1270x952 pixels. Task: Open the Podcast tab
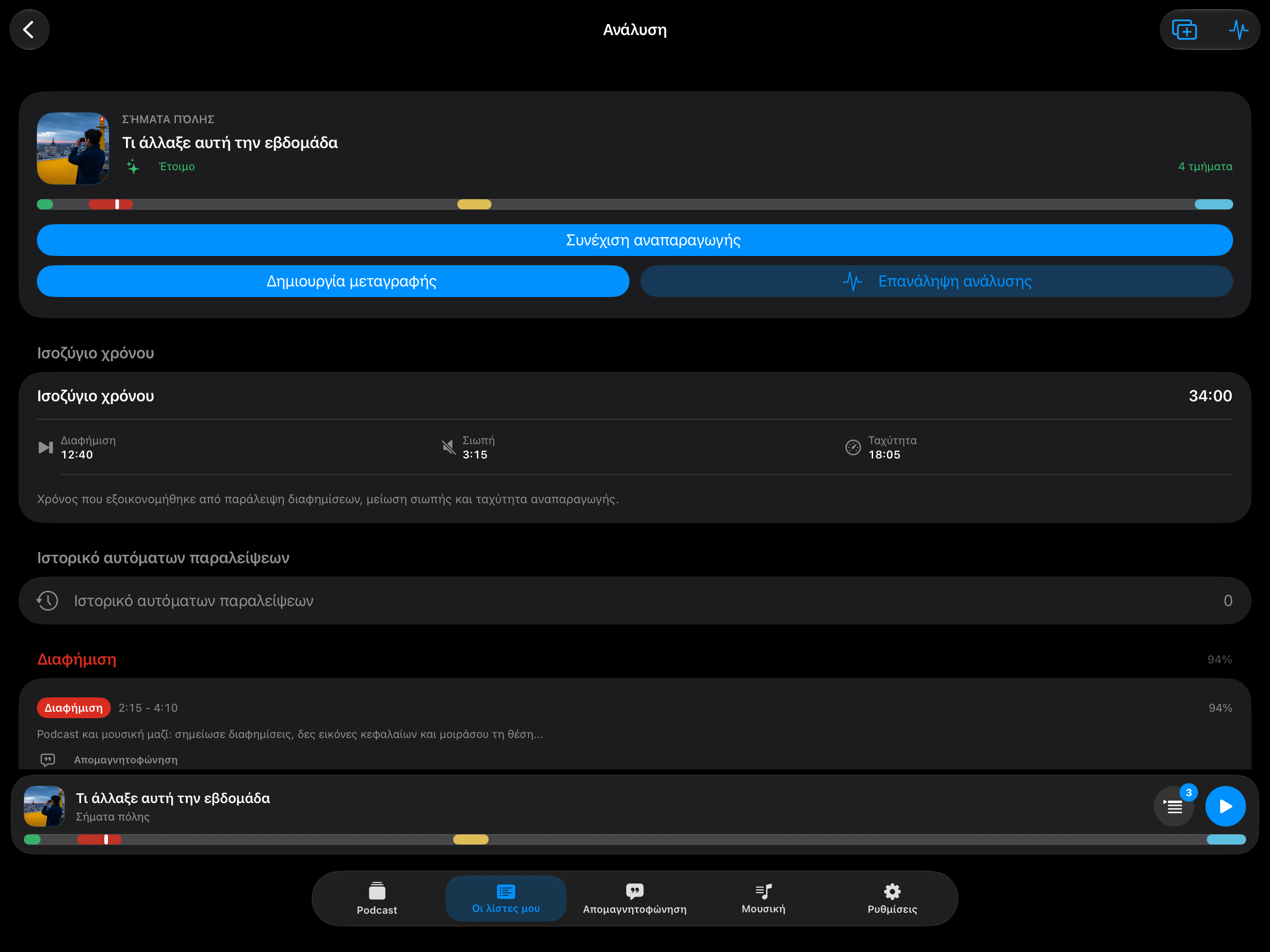tap(377, 898)
